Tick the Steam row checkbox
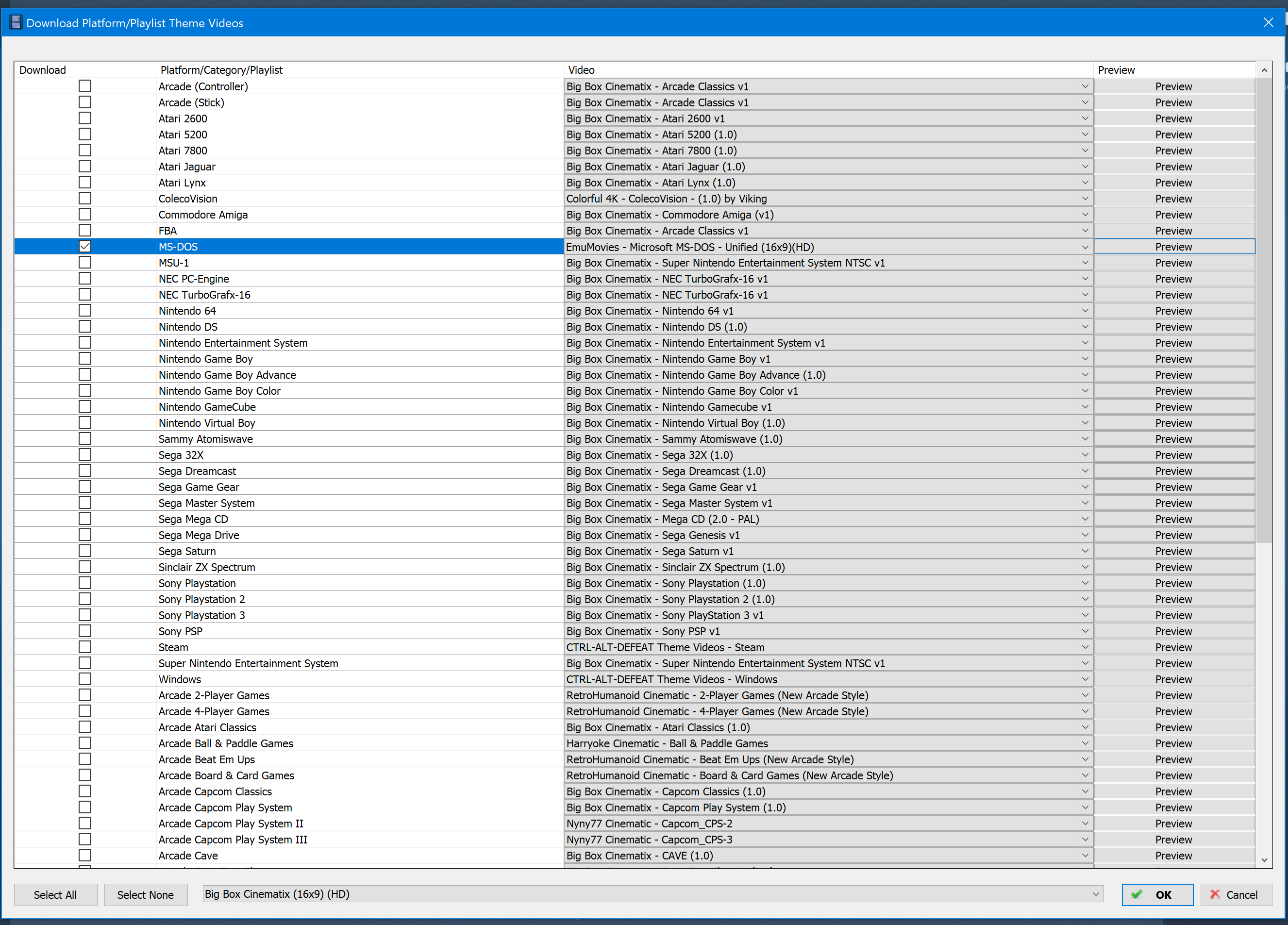This screenshot has height=925, width=1288. [x=85, y=647]
